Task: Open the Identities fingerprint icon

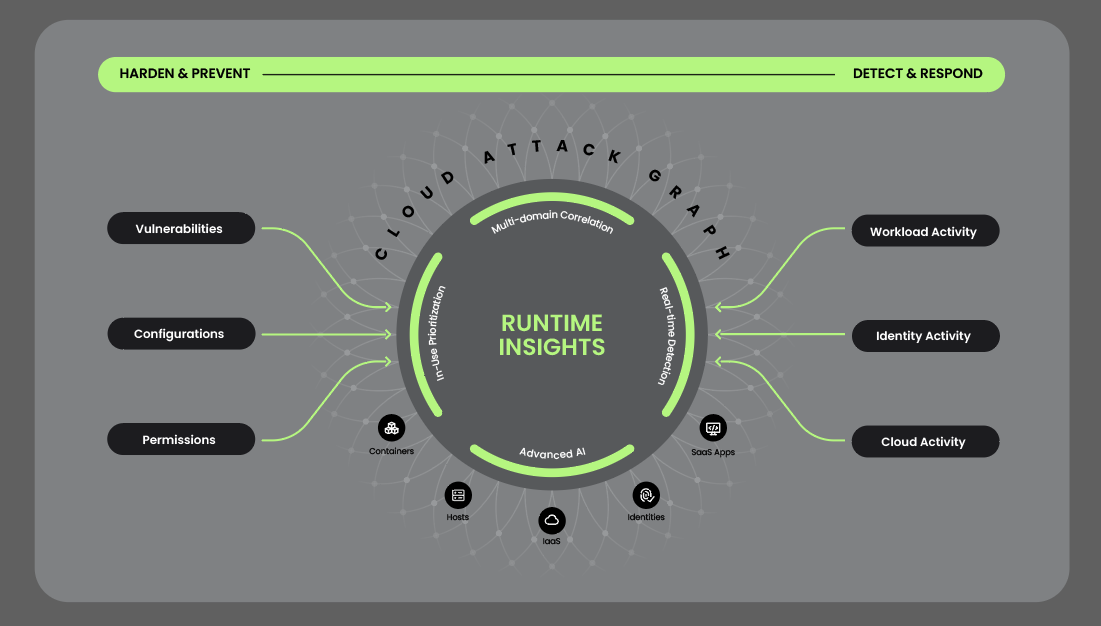Action: [x=646, y=494]
